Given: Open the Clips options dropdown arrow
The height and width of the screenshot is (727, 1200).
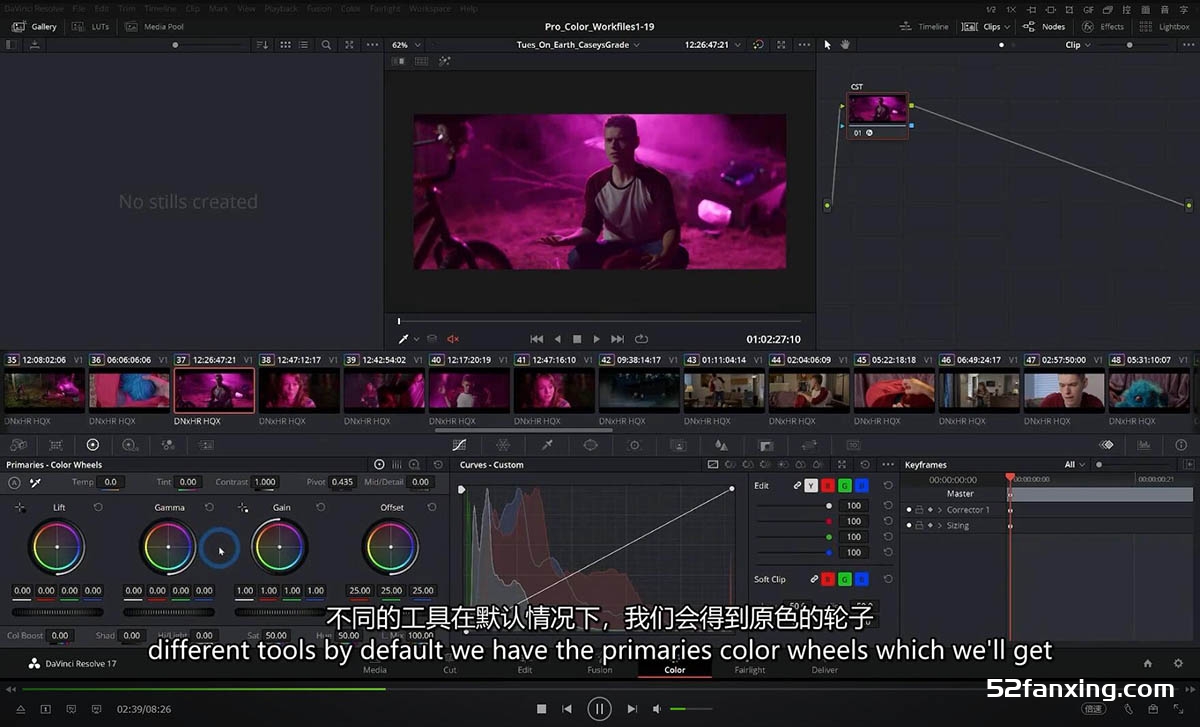Looking at the screenshot, I should point(1007,27).
